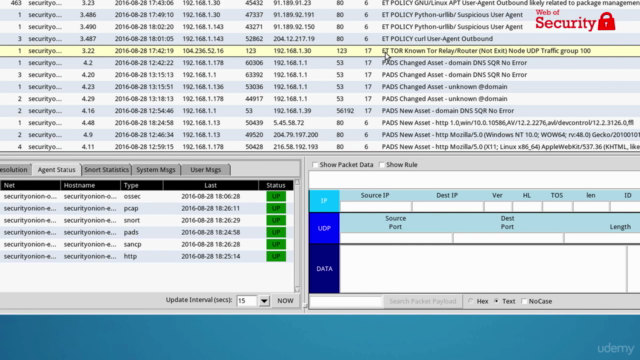This screenshot has height=360, width=640.
Task: Click the PADS Changed Asset row timestamped 12:42:22
Action: [320, 63]
